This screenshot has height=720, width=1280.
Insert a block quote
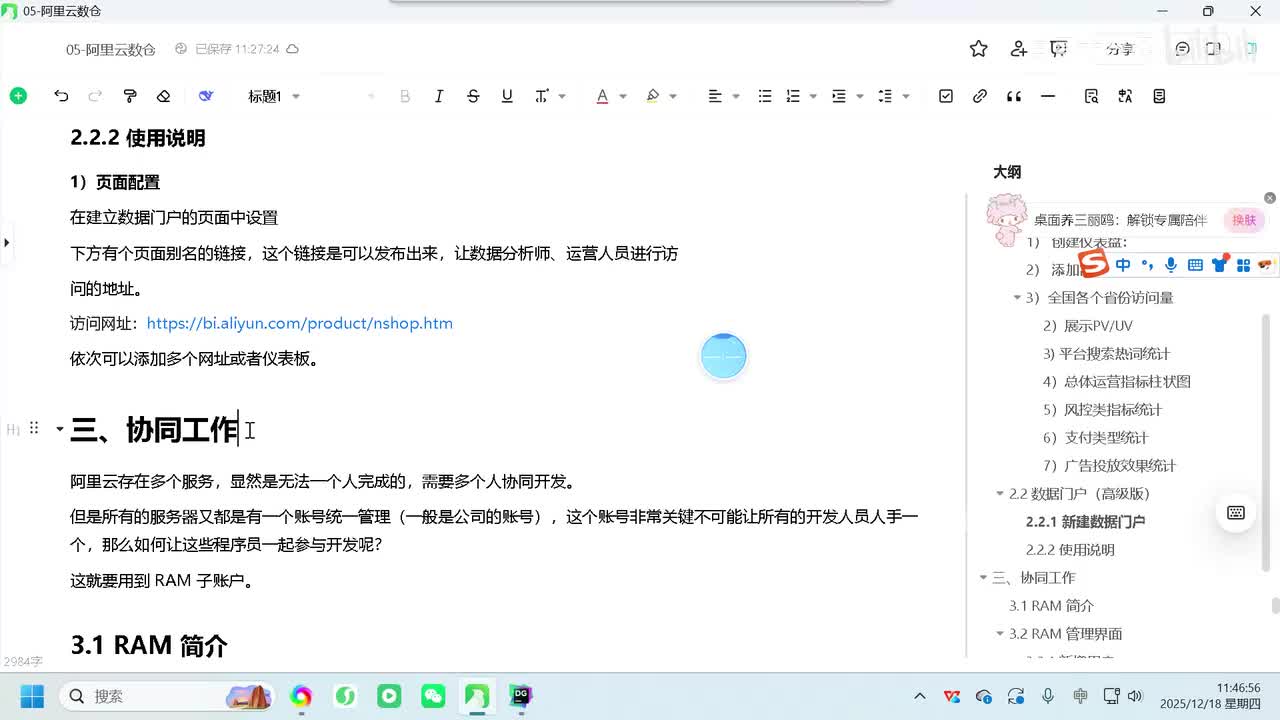[1014, 96]
